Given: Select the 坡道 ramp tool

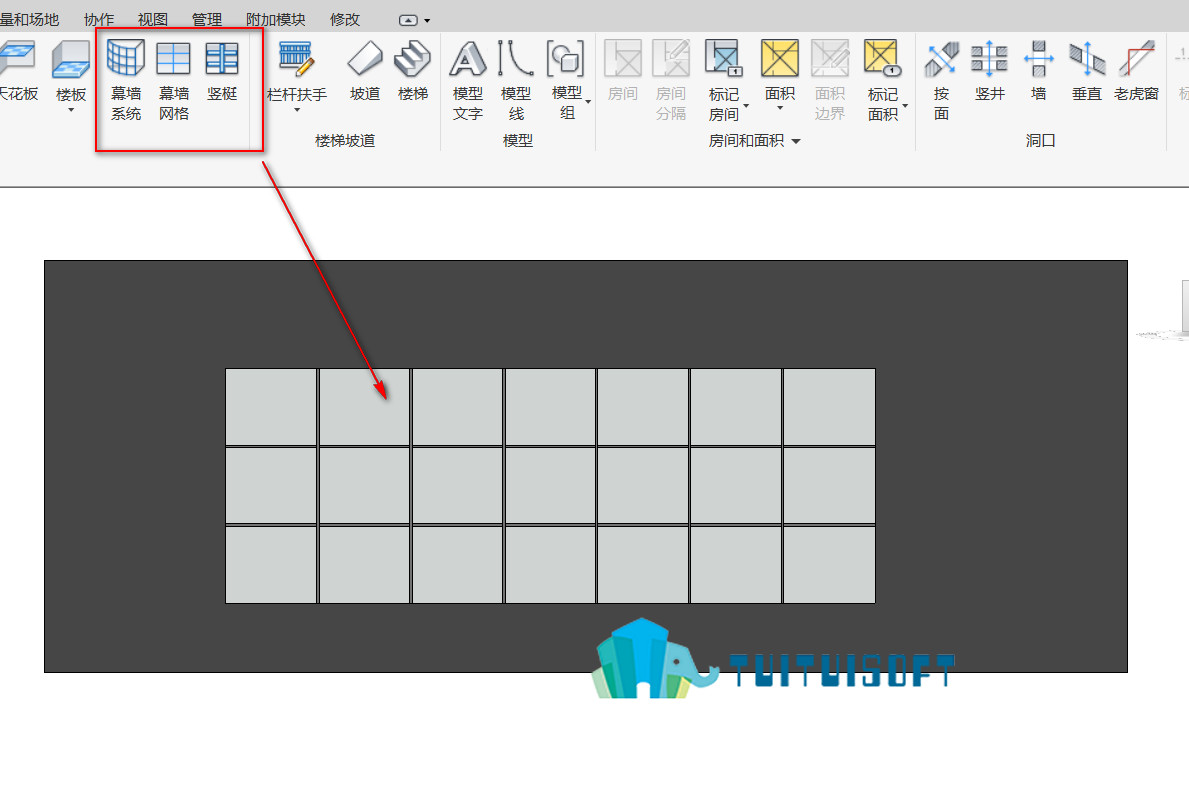Looking at the screenshot, I should (365, 71).
